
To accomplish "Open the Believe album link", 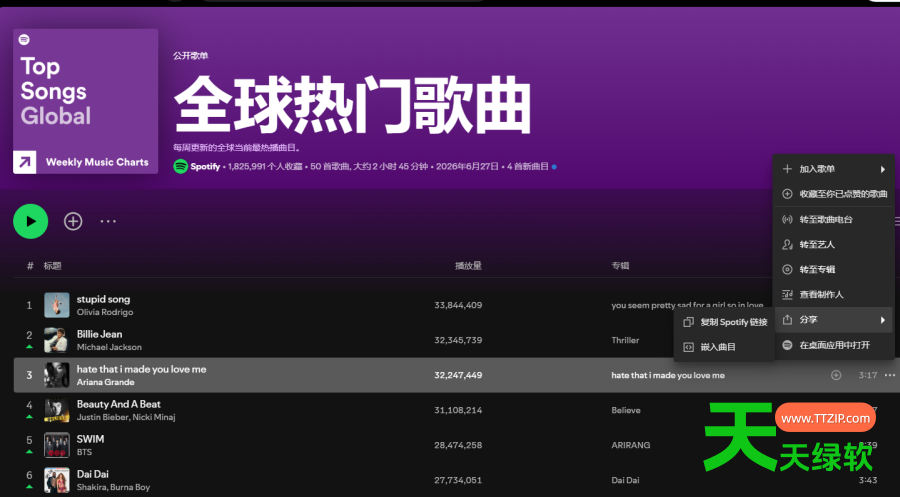I will [x=626, y=410].
